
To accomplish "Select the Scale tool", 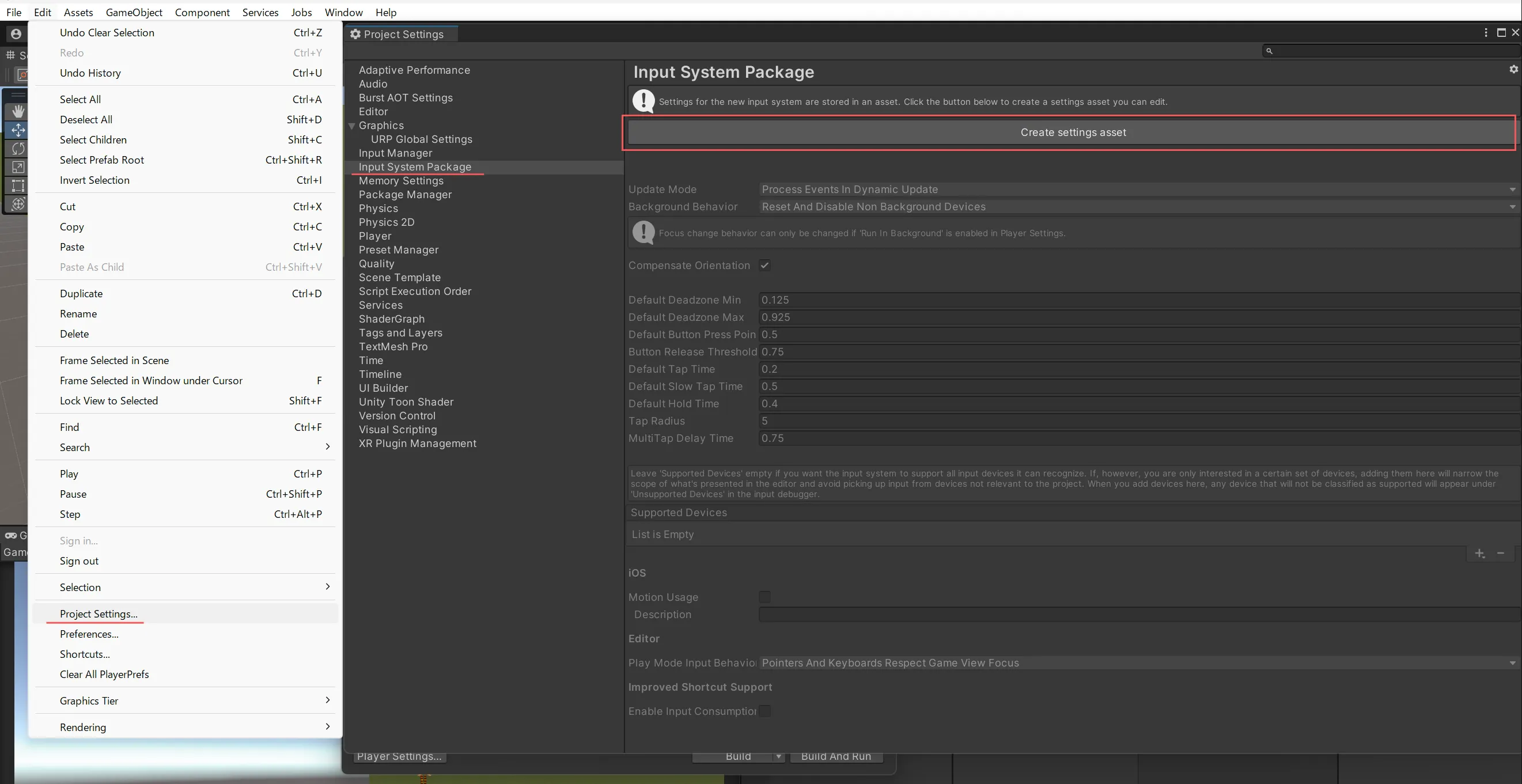I will (x=18, y=167).
